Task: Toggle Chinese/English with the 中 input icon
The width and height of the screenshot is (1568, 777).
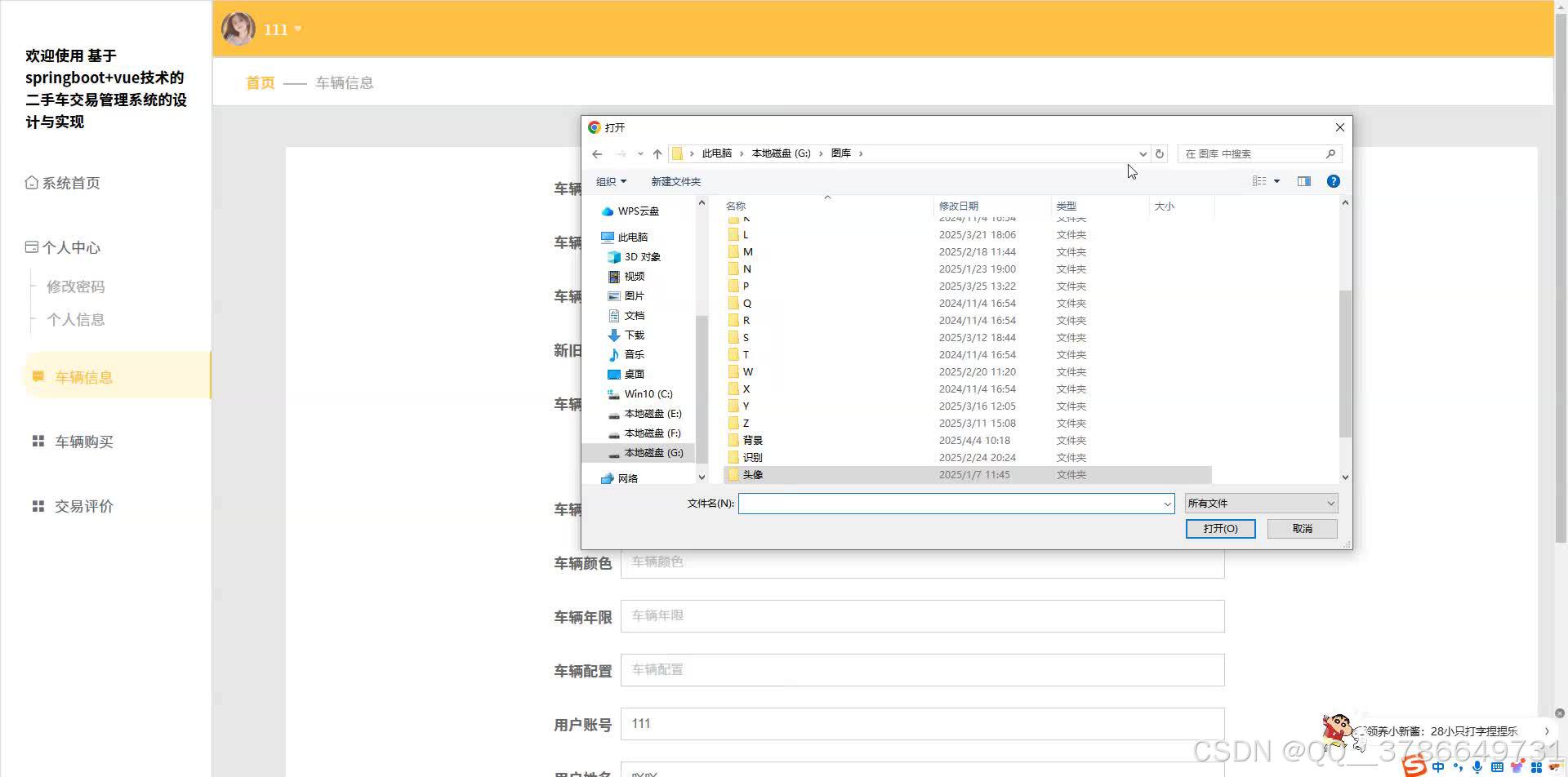Action: (x=1437, y=767)
